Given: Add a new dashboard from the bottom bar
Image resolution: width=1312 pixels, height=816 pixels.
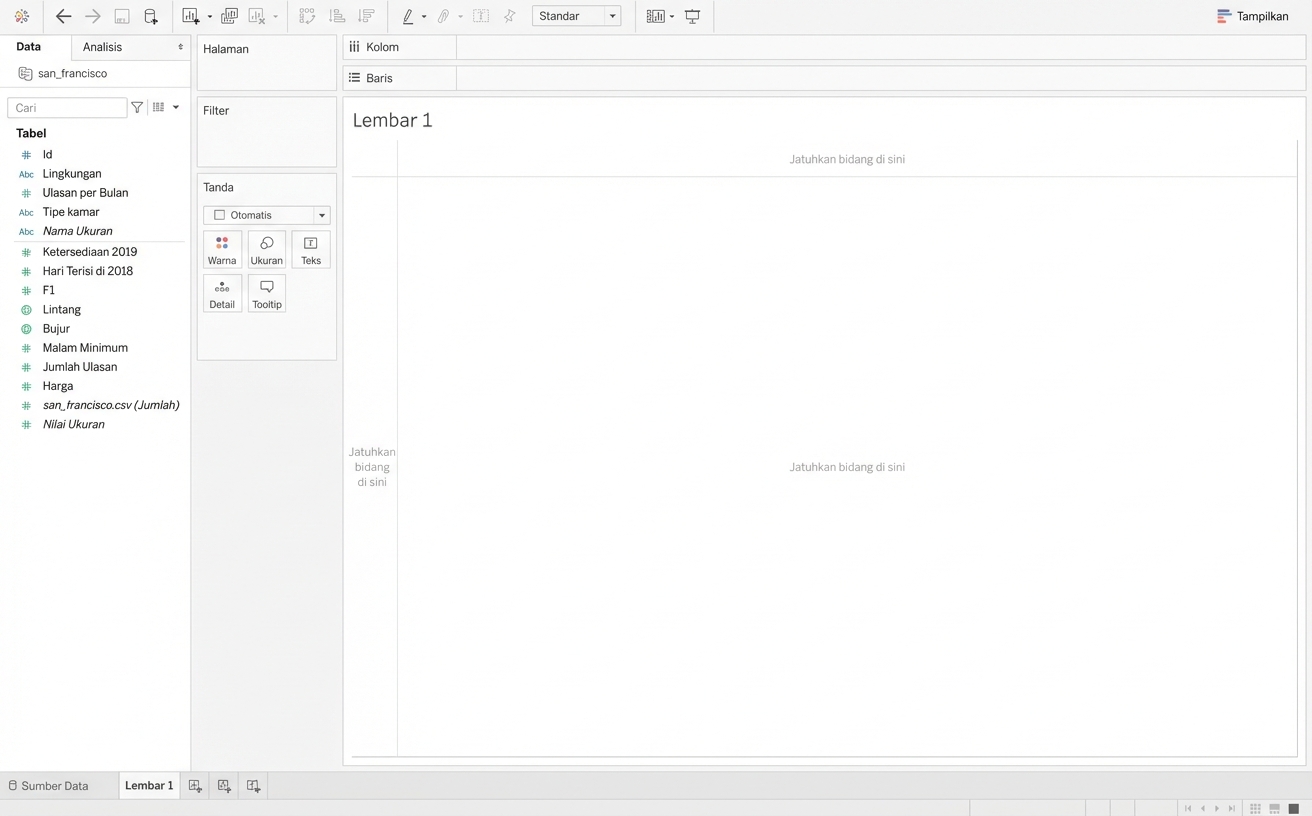Looking at the screenshot, I should click(x=224, y=786).
